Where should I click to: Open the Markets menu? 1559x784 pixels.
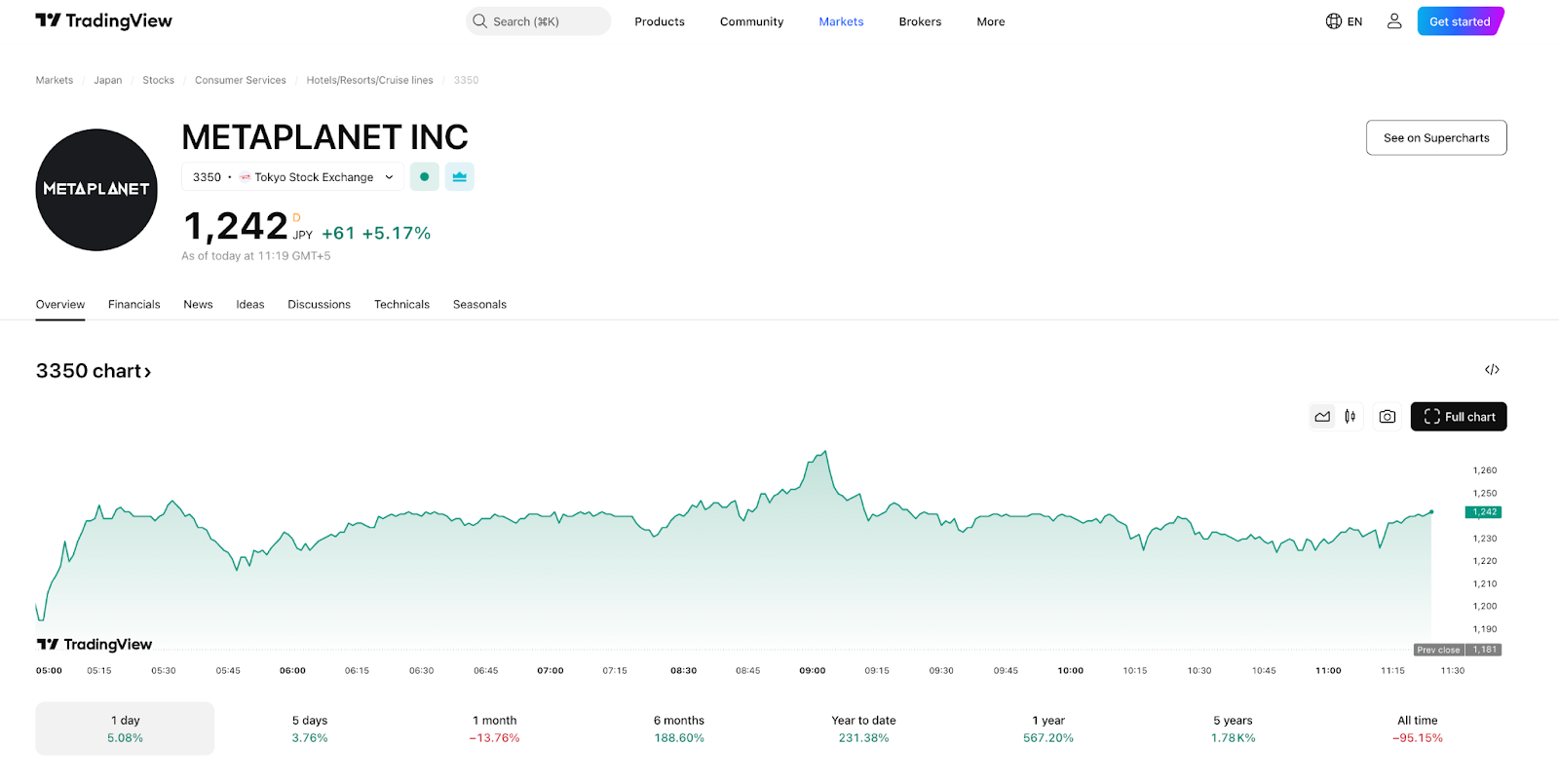click(841, 21)
